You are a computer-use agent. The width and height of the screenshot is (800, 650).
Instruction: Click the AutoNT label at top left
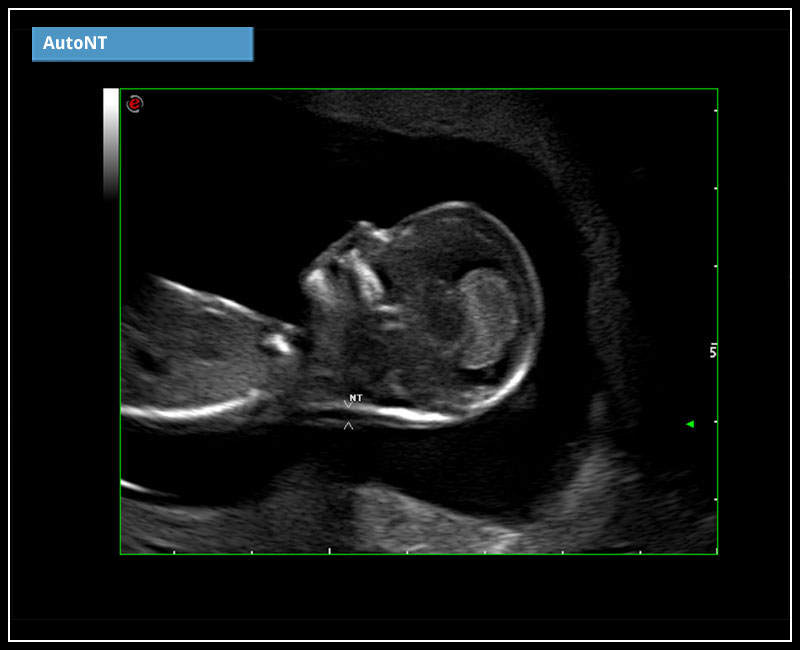[142, 44]
